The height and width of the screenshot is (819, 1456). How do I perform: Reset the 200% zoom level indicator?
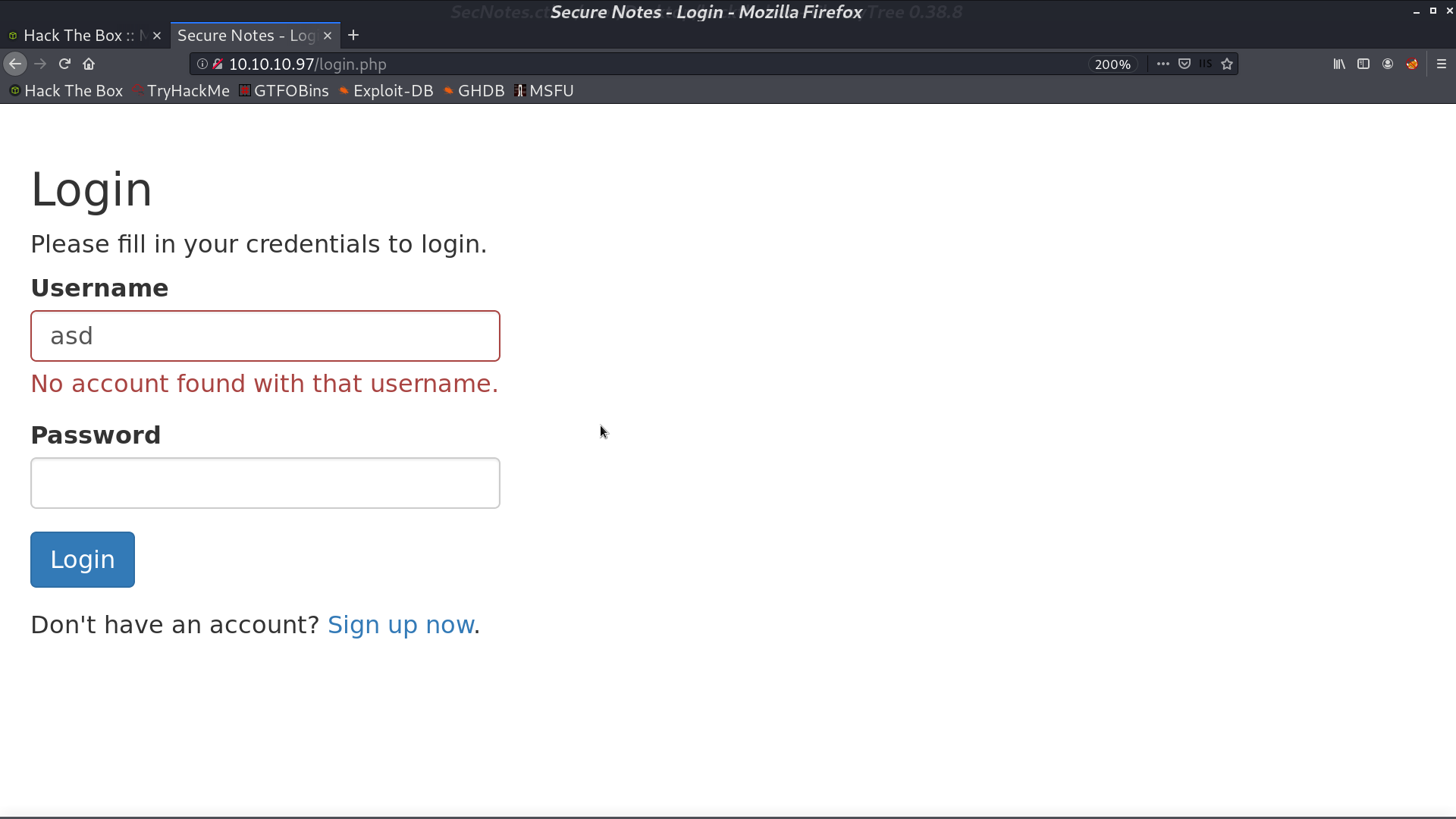pos(1112,64)
